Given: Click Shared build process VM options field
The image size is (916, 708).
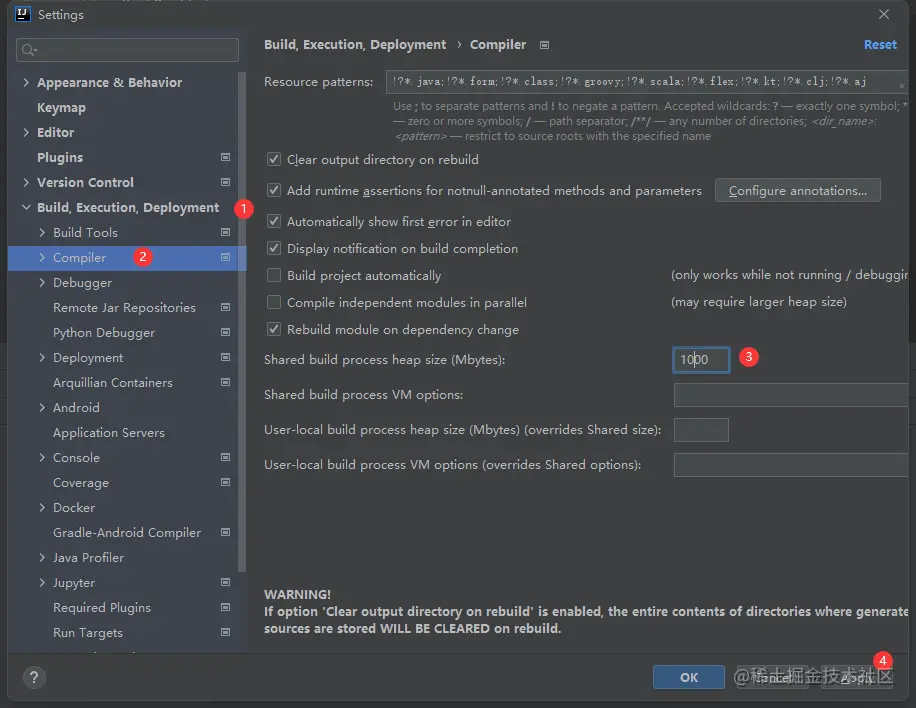Looking at the screenshot, I should (x=791, y=395).
